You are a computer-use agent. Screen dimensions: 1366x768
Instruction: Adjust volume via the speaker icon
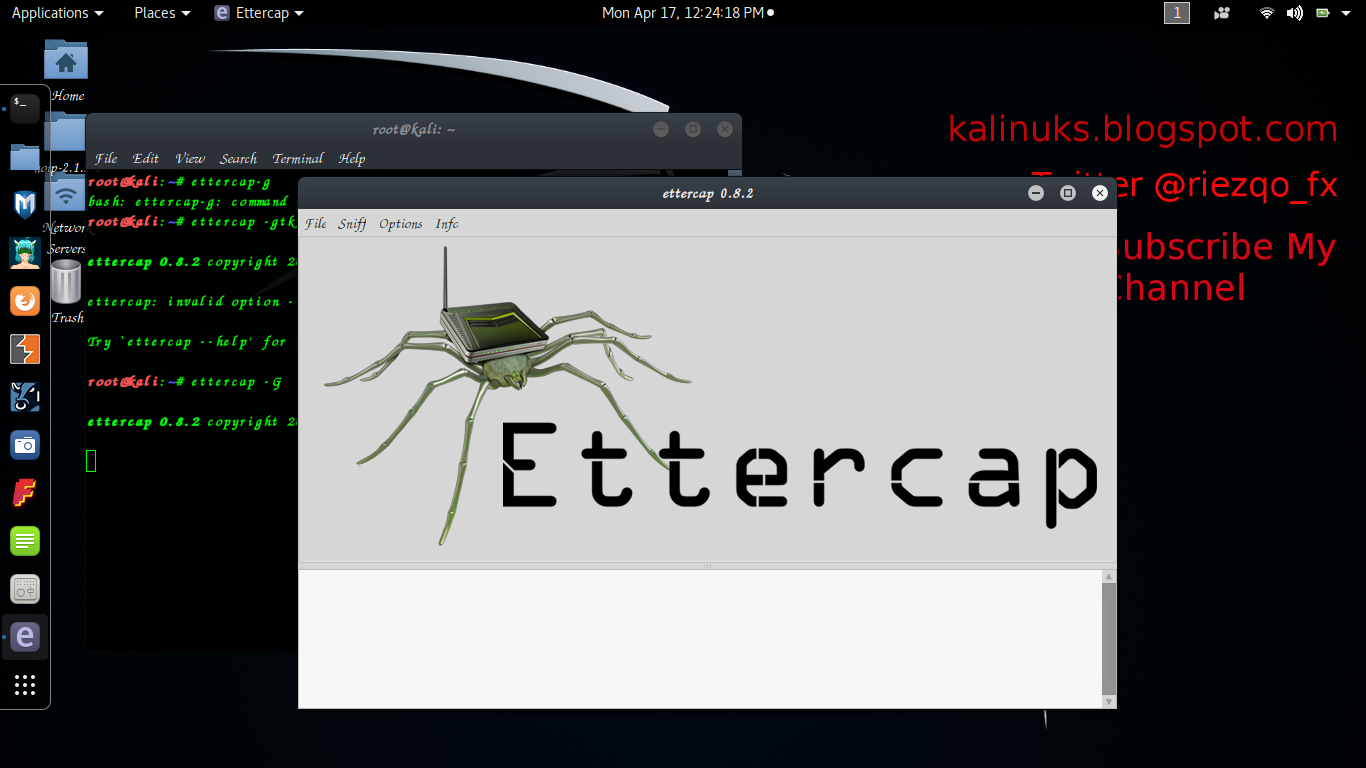[x=1295, y=13]
